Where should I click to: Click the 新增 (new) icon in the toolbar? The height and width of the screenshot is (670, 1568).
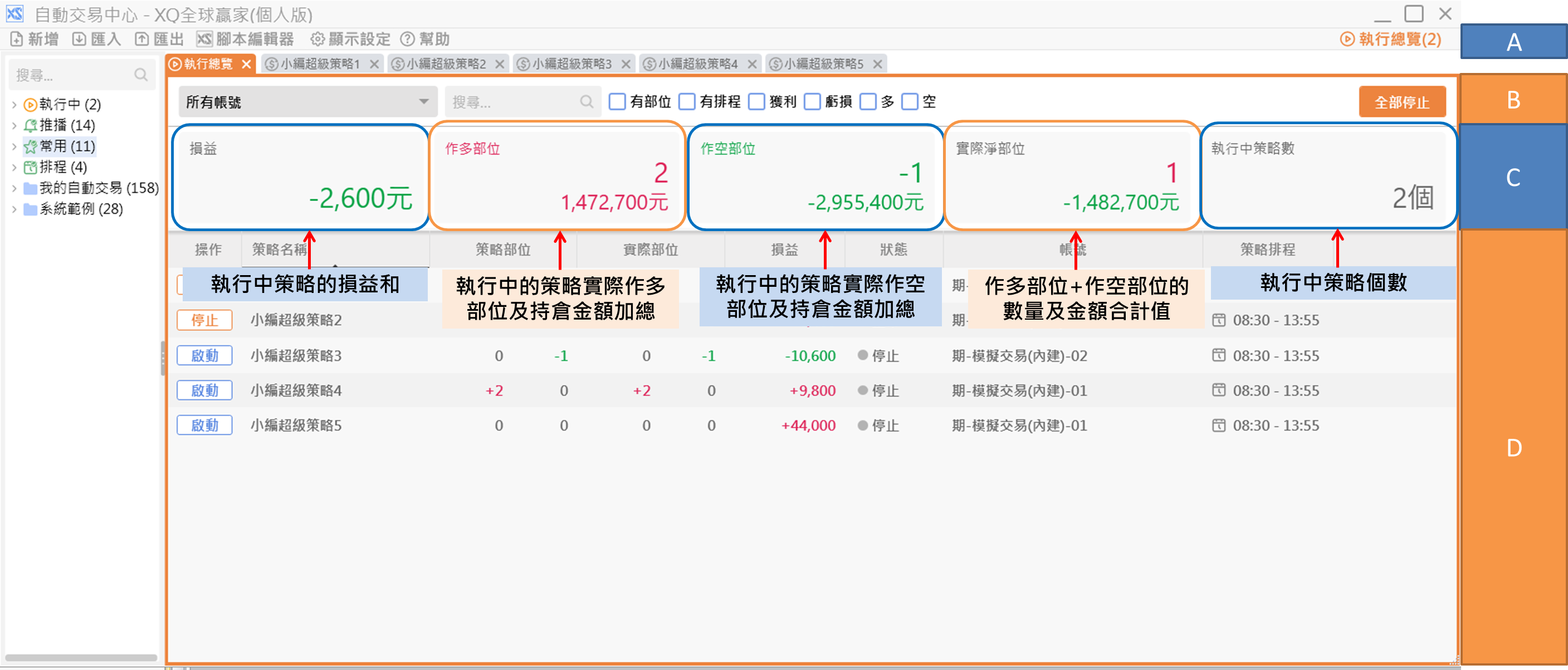[x=17, y=39]
